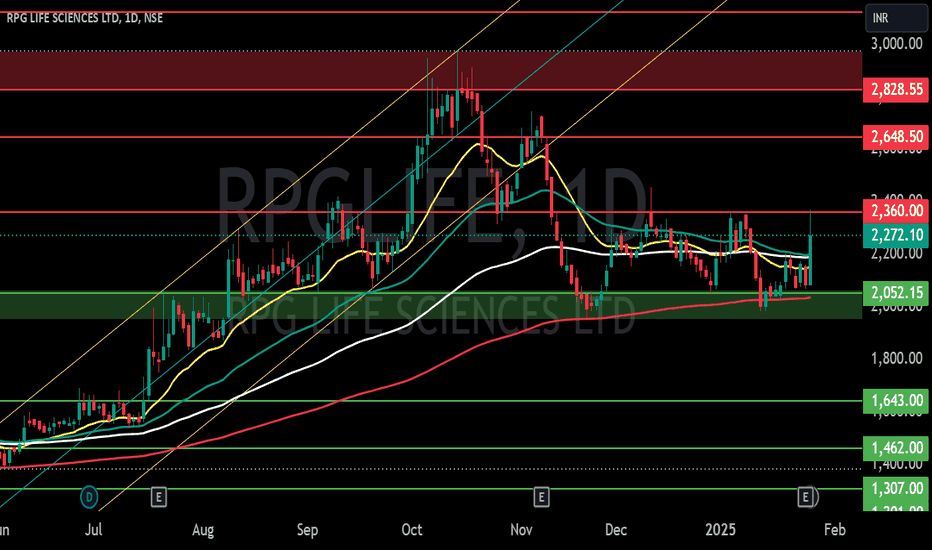
Task: Select the 2,828.55 red price label
Action: pyautogui.click(x=896, y=90)
